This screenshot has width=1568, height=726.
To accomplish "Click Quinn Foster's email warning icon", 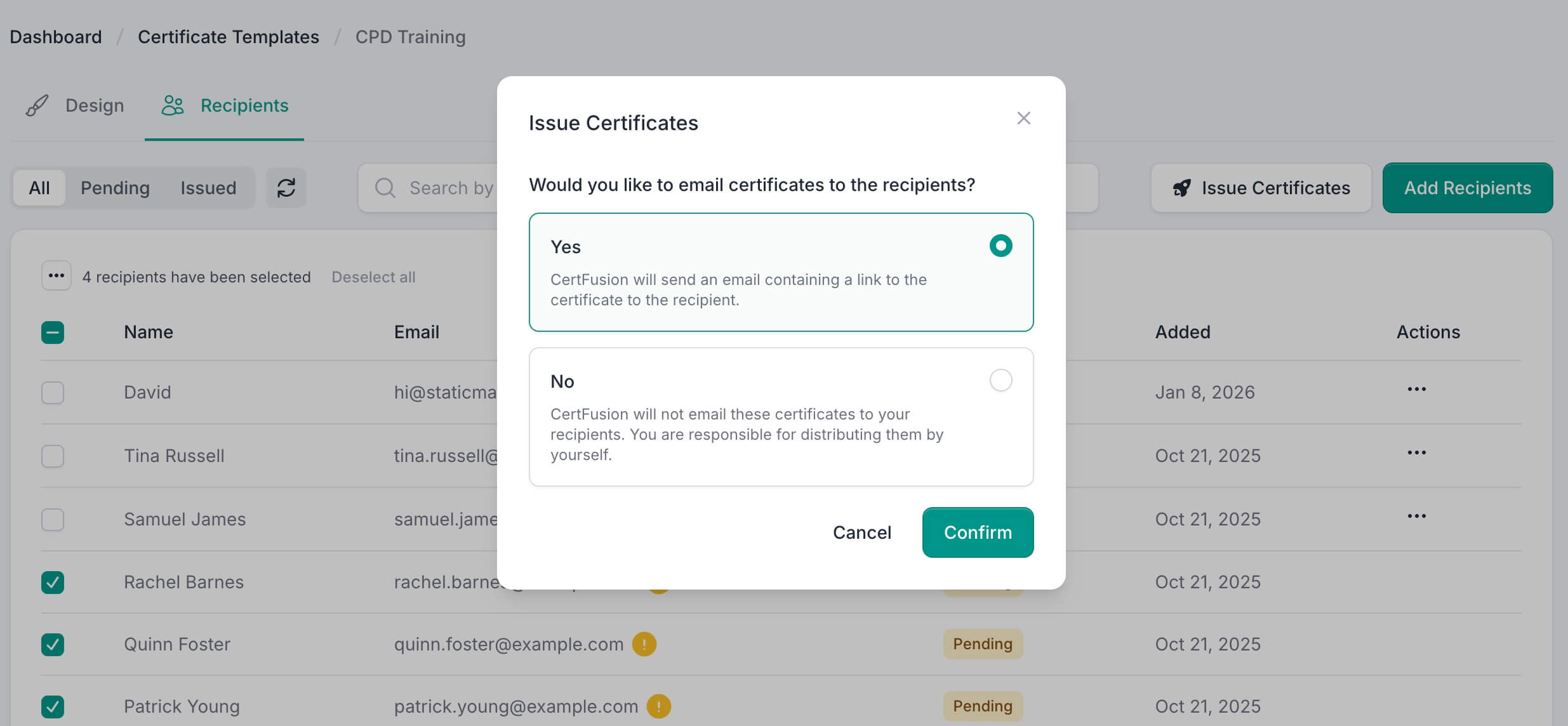I will click(644, 644).
